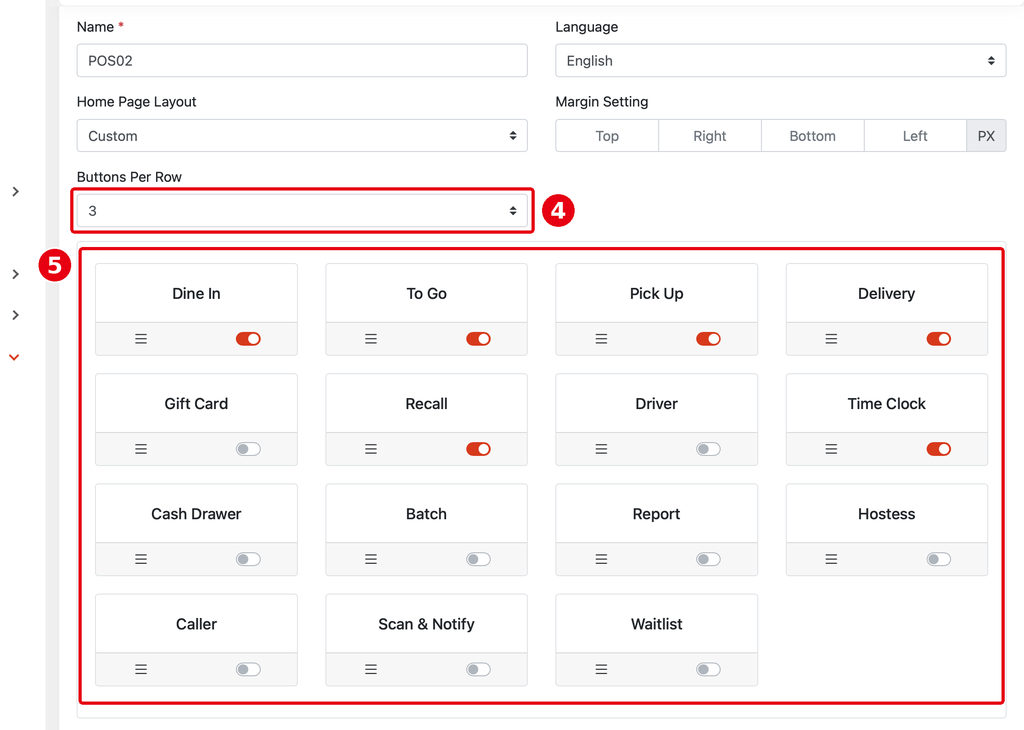Viewport: 1024px width, 730px height.
Task: Open the Language dropdown
Action: tap(780, 61)
